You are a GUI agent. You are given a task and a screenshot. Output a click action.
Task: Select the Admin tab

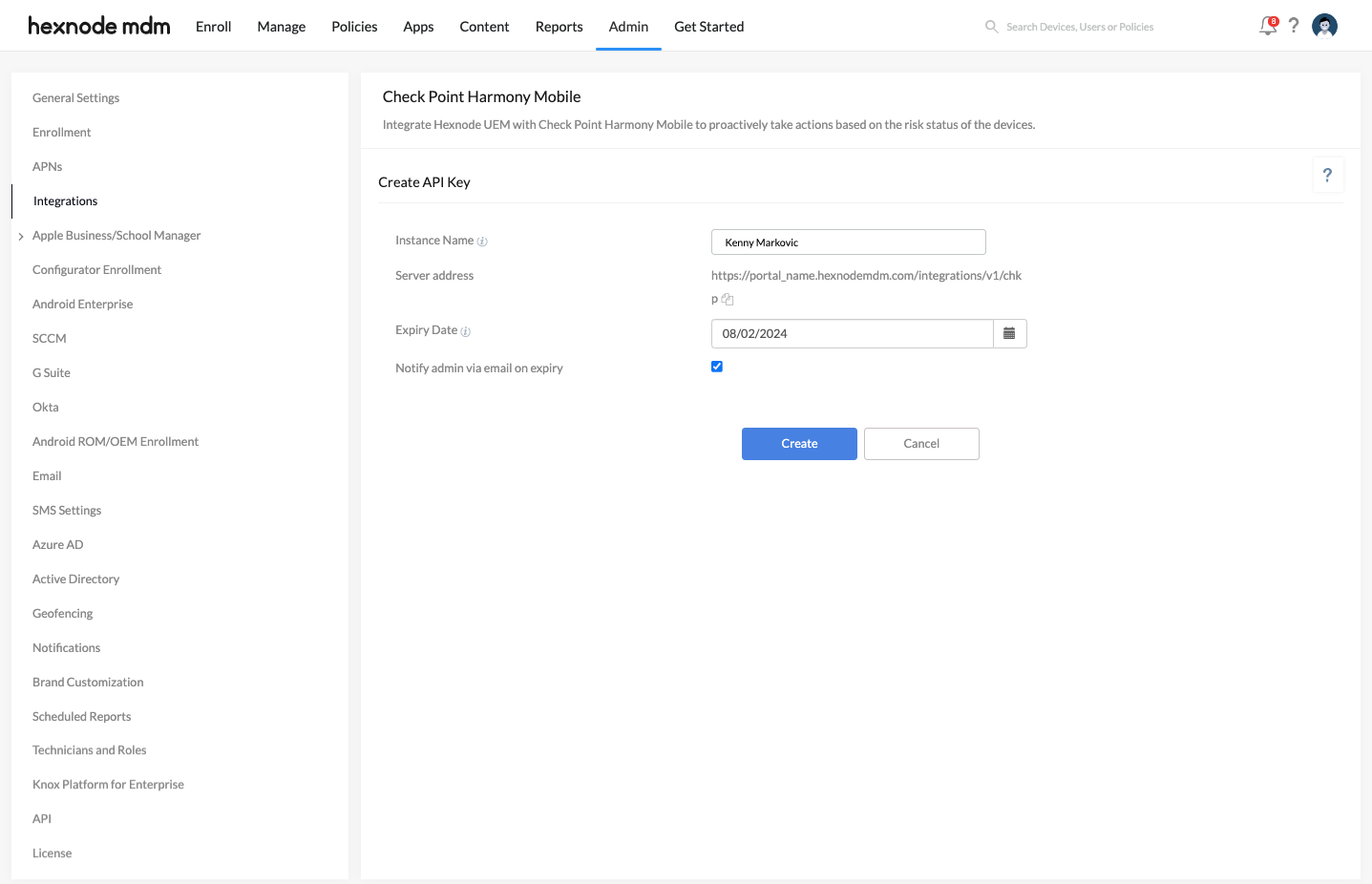click(628, 27)
